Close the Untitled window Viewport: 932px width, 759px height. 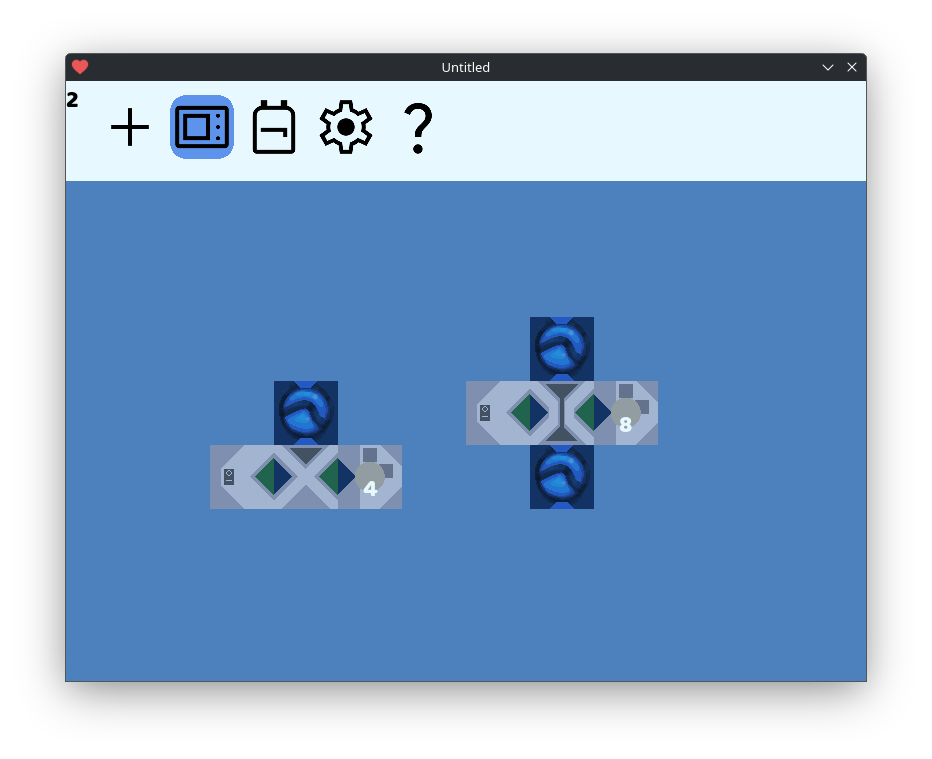[x=852, y=67]
